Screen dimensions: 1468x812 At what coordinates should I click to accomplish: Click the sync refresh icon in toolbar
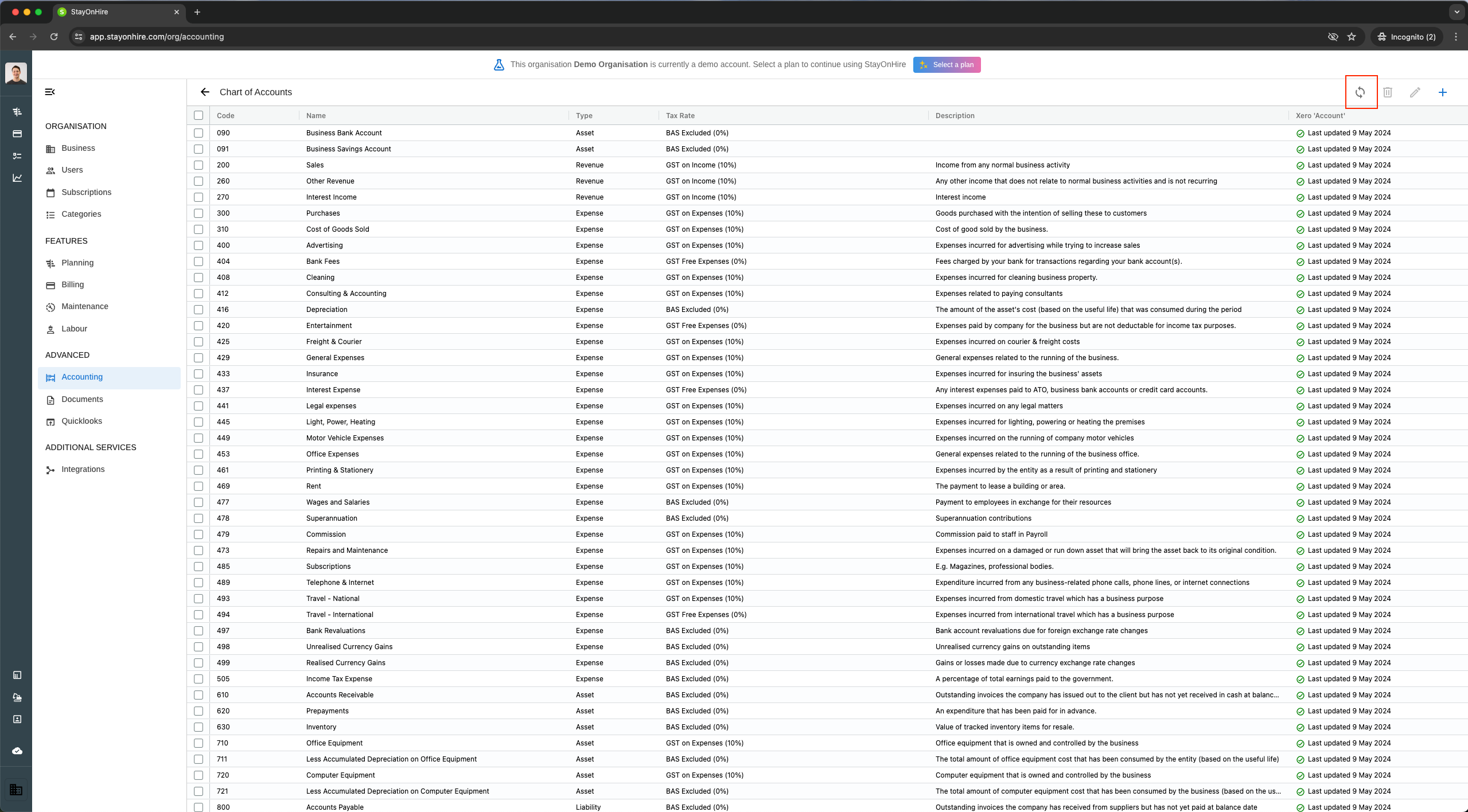1360,92
